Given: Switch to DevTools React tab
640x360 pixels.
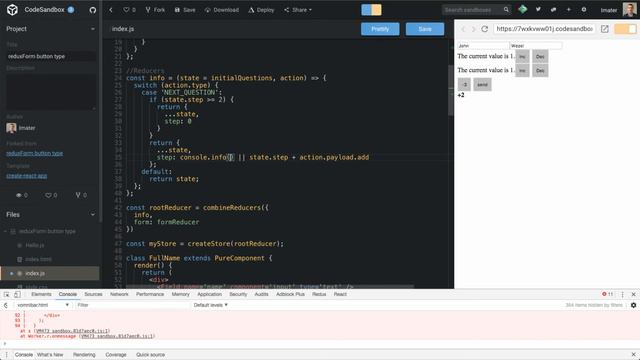Looking at the screenshot, I should pos(340,294).
